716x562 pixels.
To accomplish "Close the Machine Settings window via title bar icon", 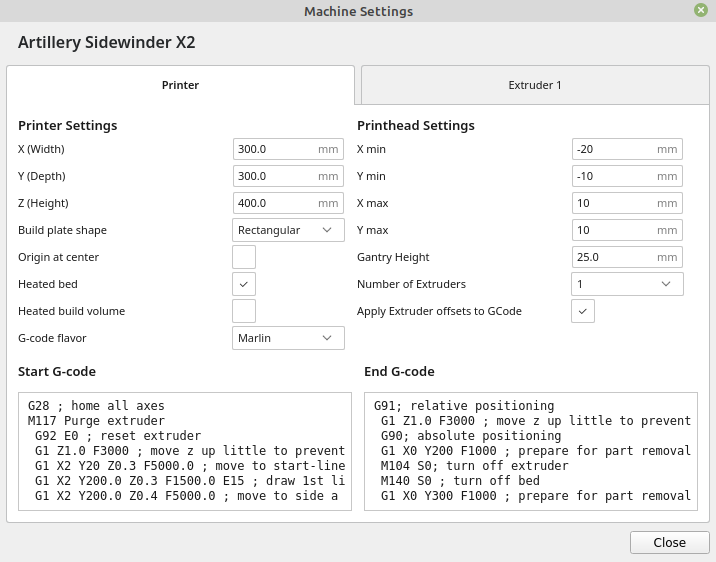I will tap(700, 10).
